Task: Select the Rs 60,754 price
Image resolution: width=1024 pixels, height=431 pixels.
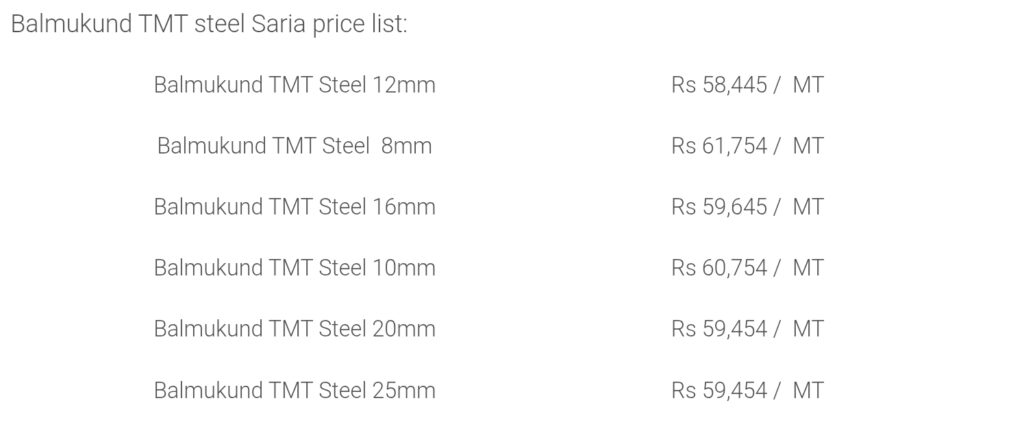Action: point(719,268)
